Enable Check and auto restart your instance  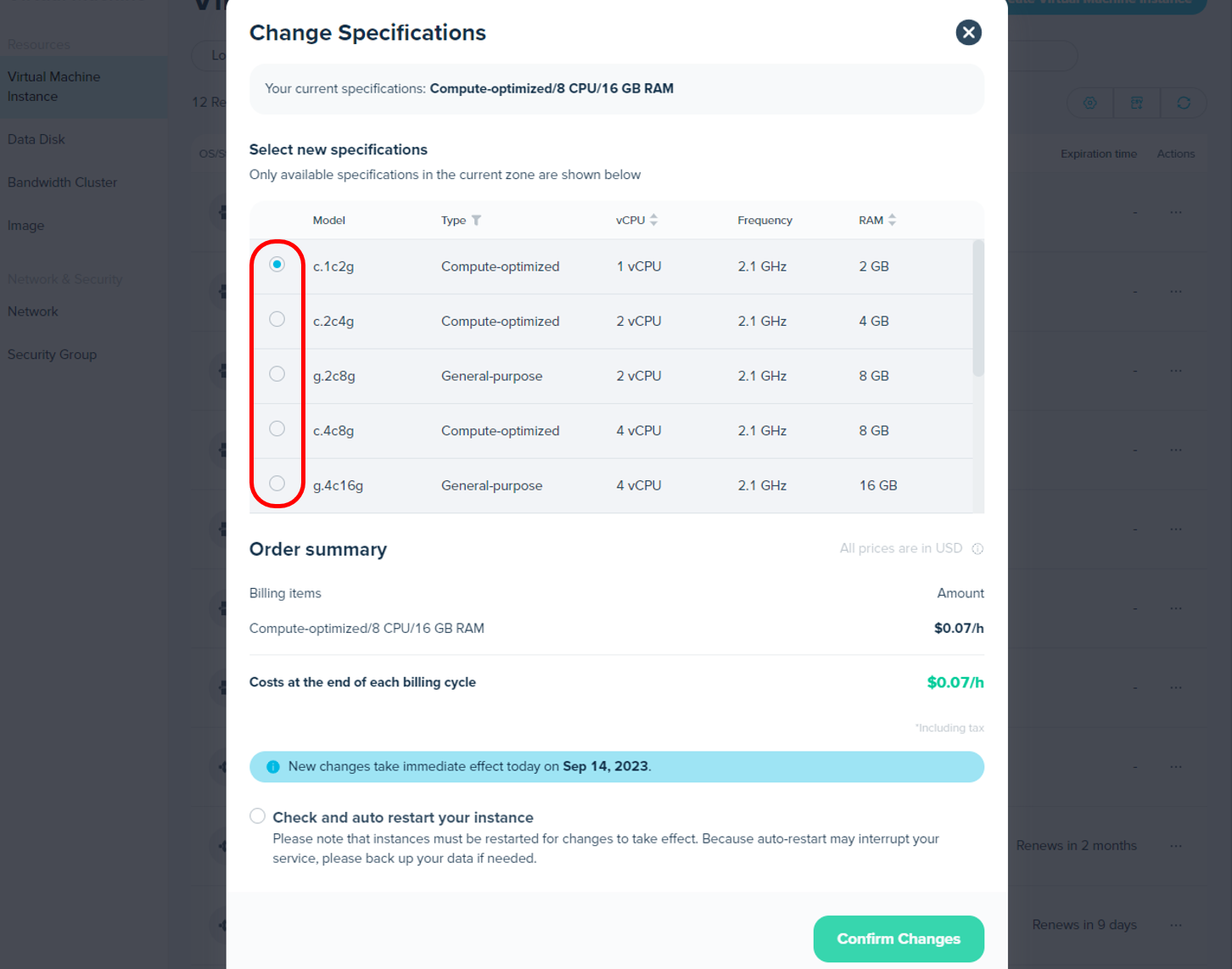click(257, 816)
